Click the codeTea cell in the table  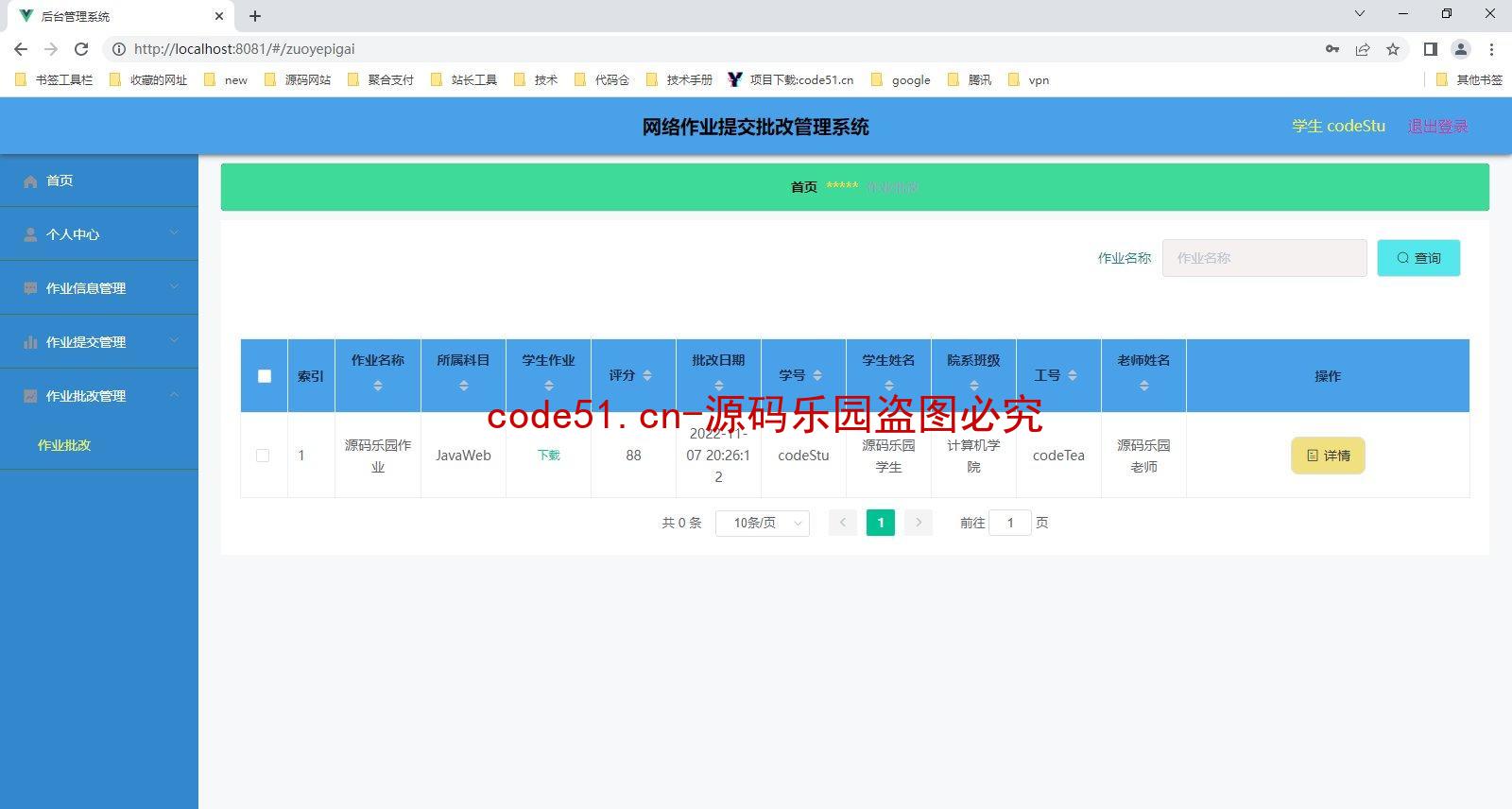[1058, 456]
